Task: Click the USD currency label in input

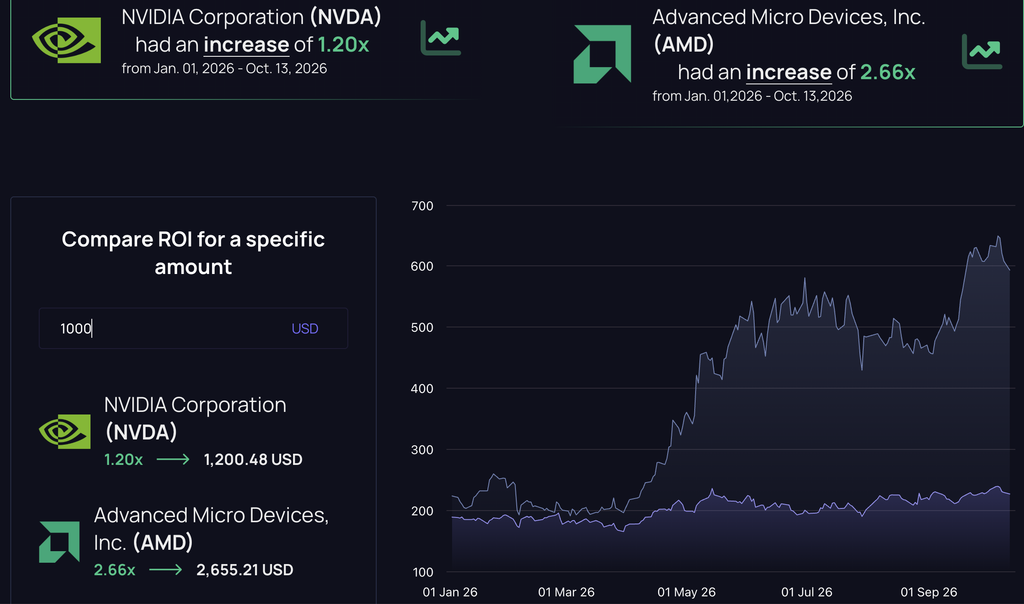Action: 305,328
